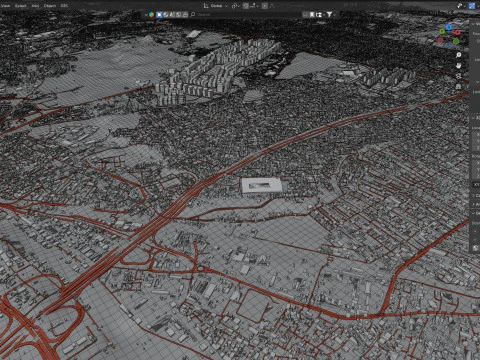Click into the Search field
The height and width of the screenshot is (360, 480).
pos(247,14)
